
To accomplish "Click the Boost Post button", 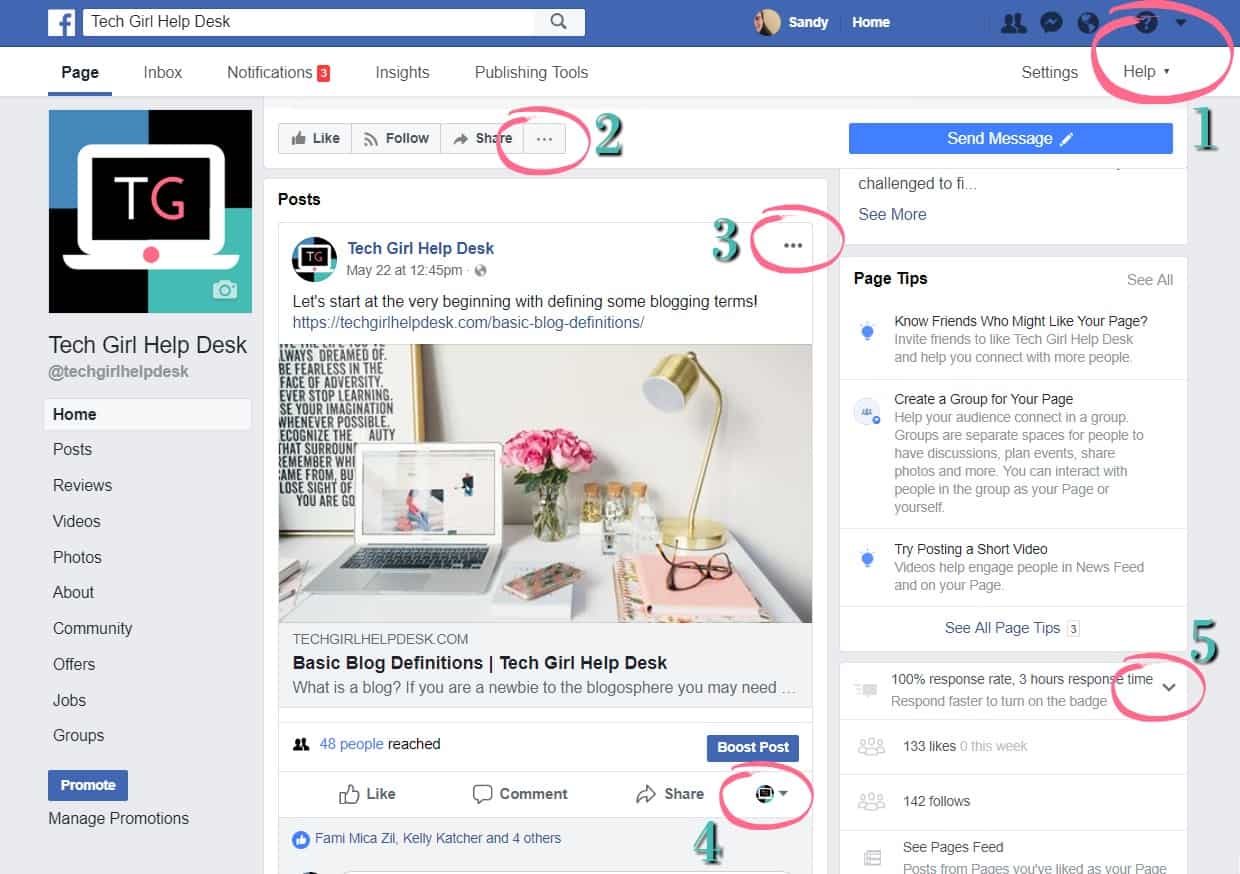I will (753, 747).
